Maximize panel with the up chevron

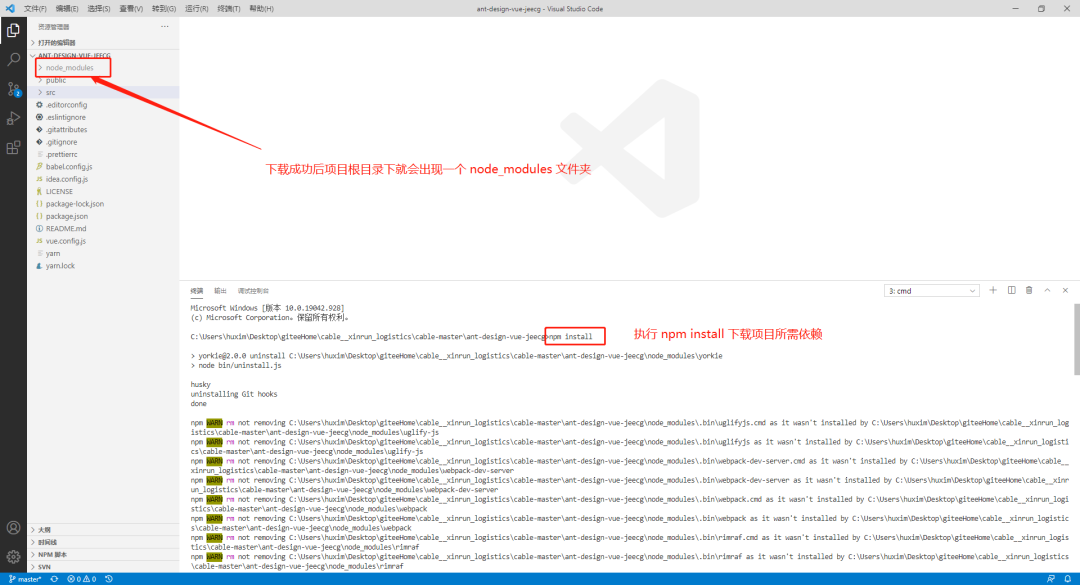pos(1047,291)
